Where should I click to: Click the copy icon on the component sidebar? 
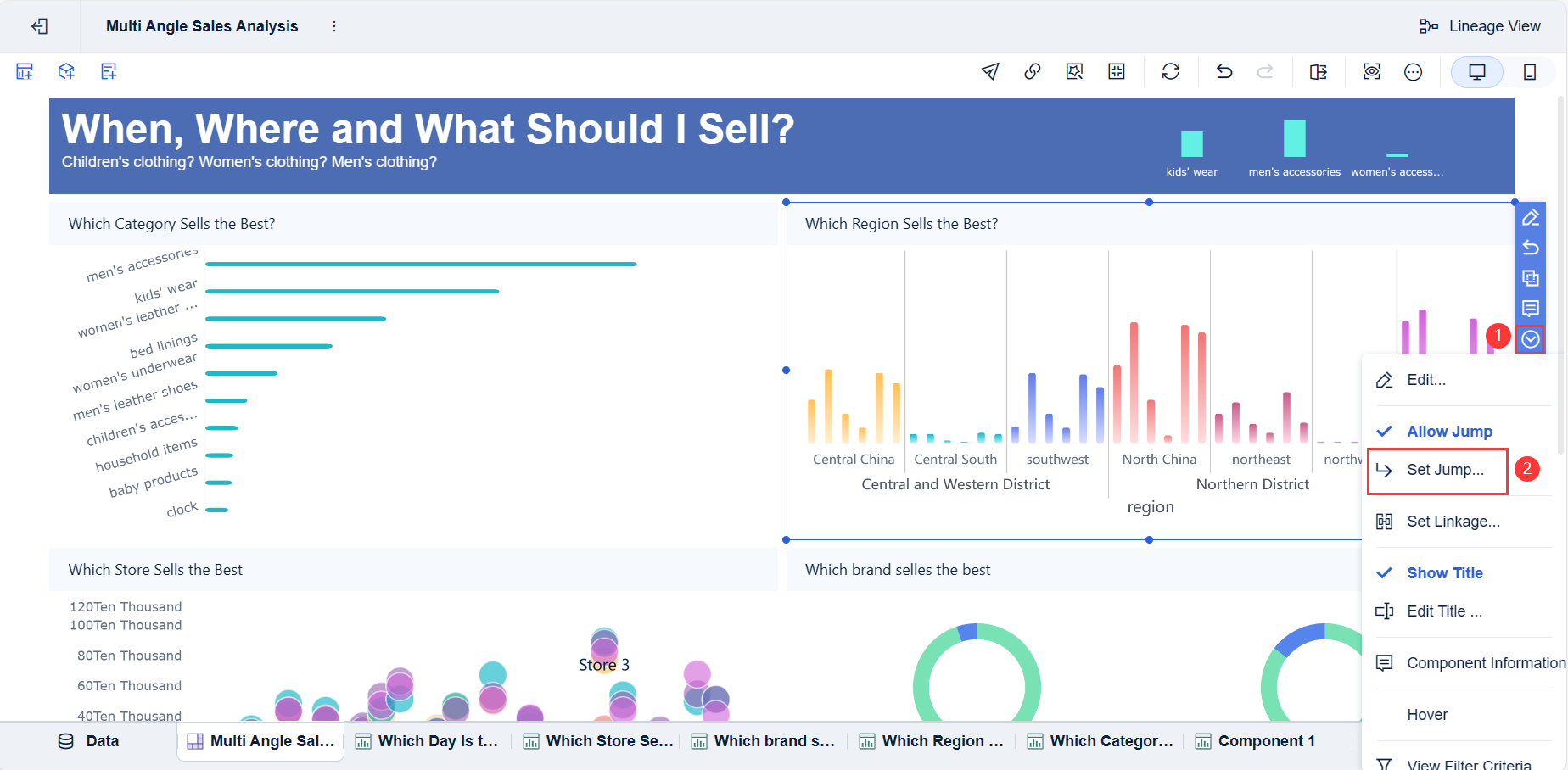[x=1531, y=278]
